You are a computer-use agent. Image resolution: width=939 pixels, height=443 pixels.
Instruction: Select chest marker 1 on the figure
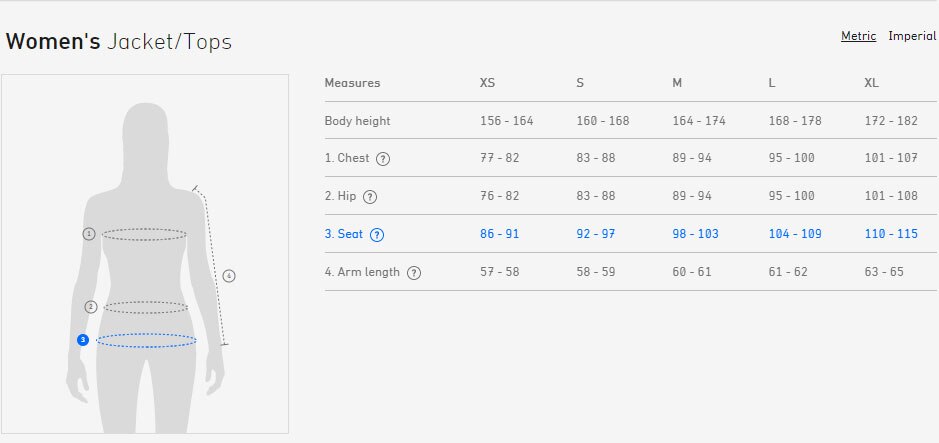pos(89,234)
